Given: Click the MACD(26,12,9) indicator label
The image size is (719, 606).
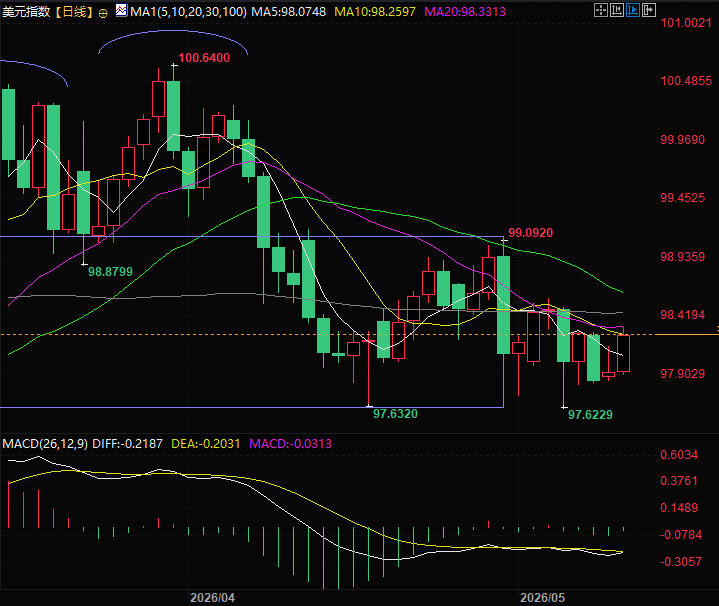Looking at the screenshot, I should 45,444.
